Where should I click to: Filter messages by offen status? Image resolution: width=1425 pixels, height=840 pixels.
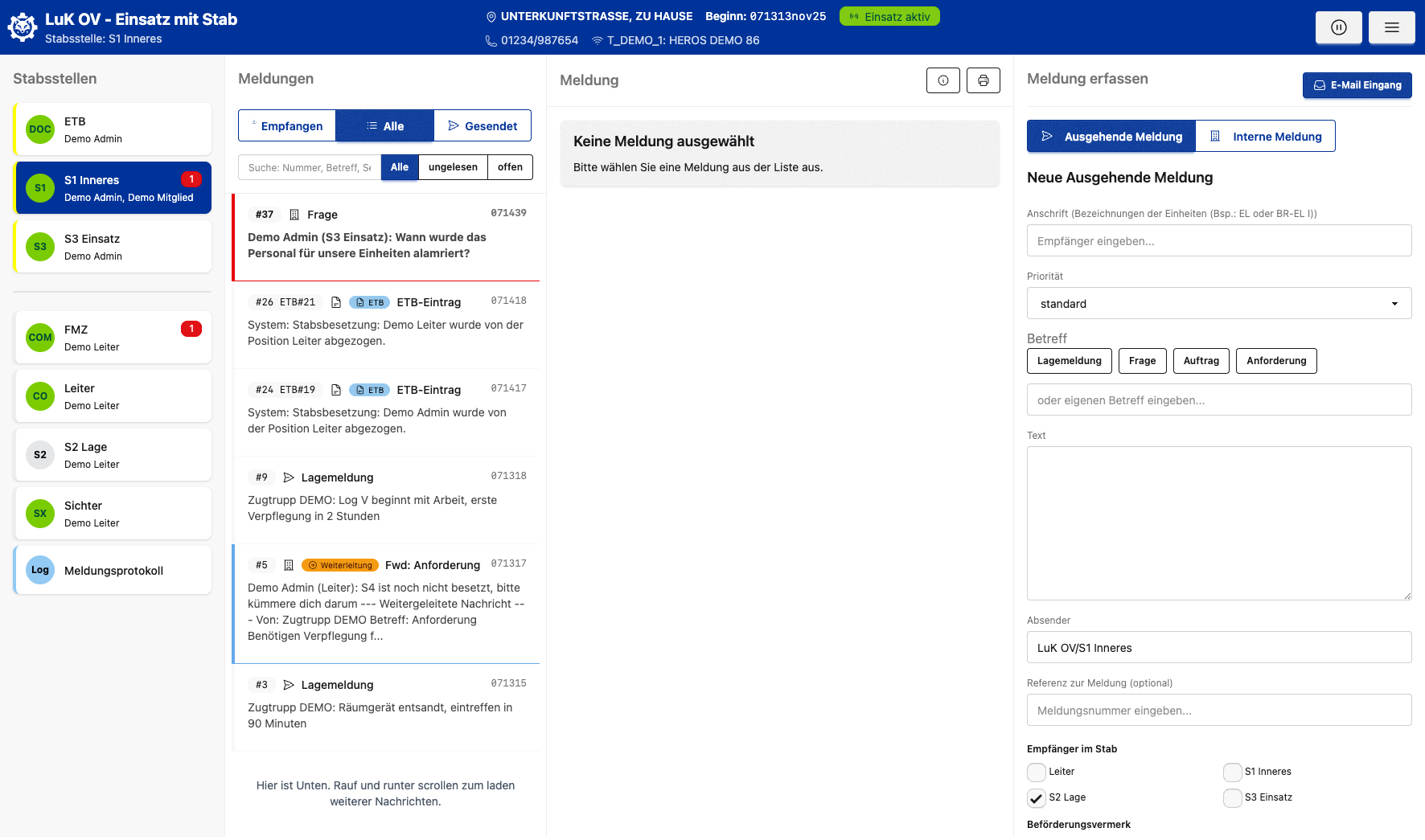(x=510, y=167)
